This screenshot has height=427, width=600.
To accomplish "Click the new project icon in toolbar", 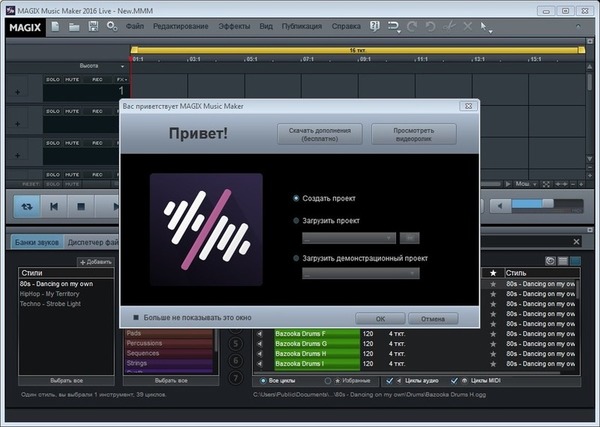I will [x=56, y=25].
